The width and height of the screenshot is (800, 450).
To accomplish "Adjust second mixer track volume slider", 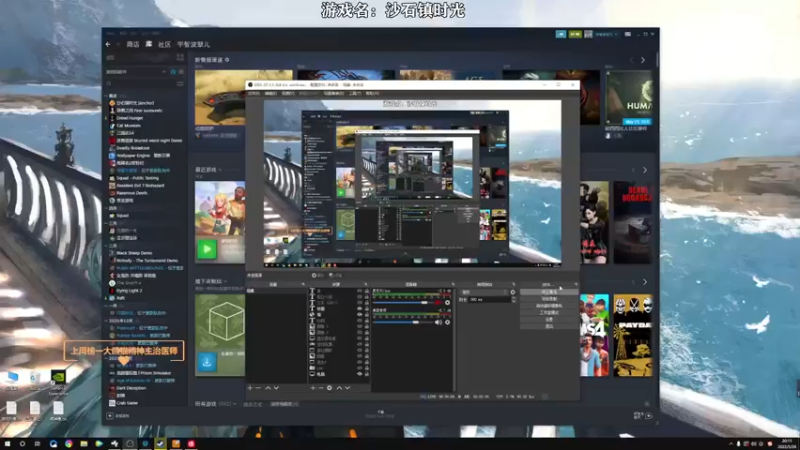I will [403, 322].
